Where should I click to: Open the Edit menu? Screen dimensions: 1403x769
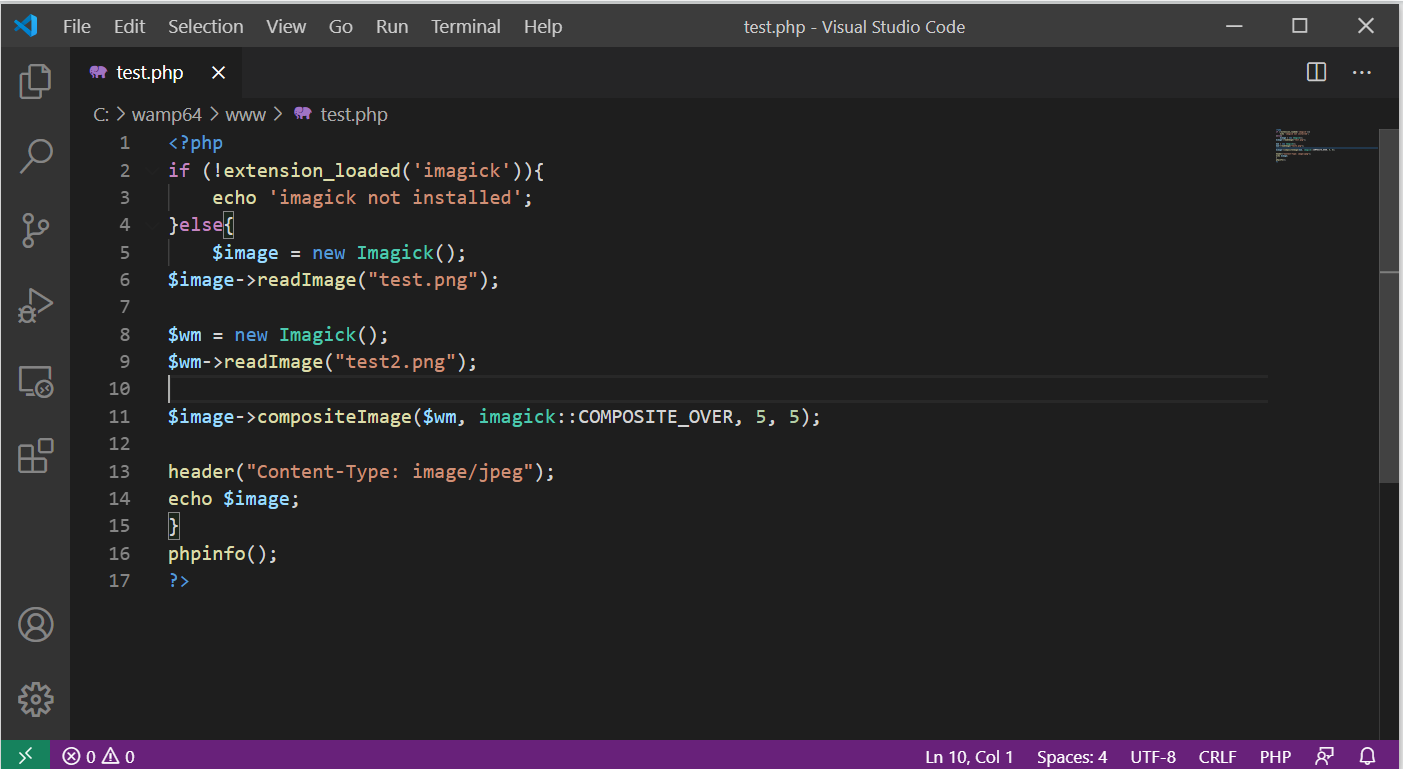pyautogui.click(x=129, y=27)
